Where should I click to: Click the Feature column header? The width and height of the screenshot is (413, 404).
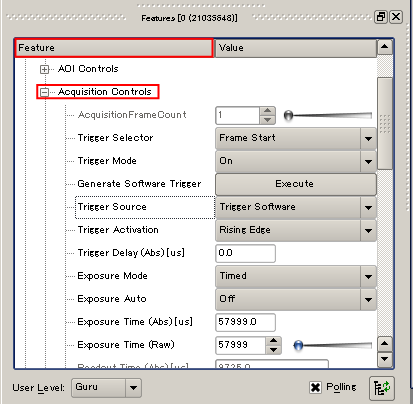tap(114, 48)
